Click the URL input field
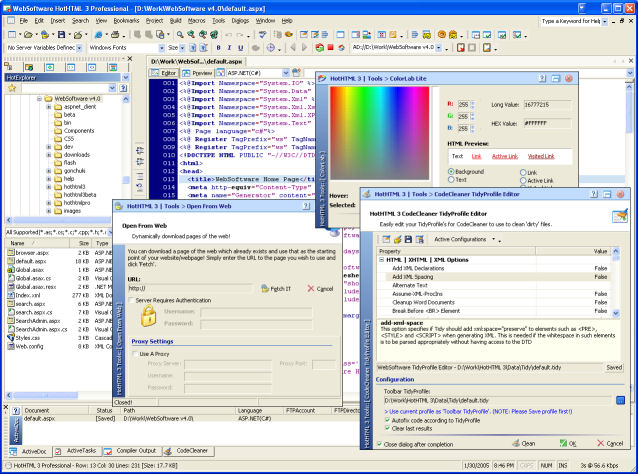Image resolution: width=638 pixels, height=474 pixels. [190, 288]
